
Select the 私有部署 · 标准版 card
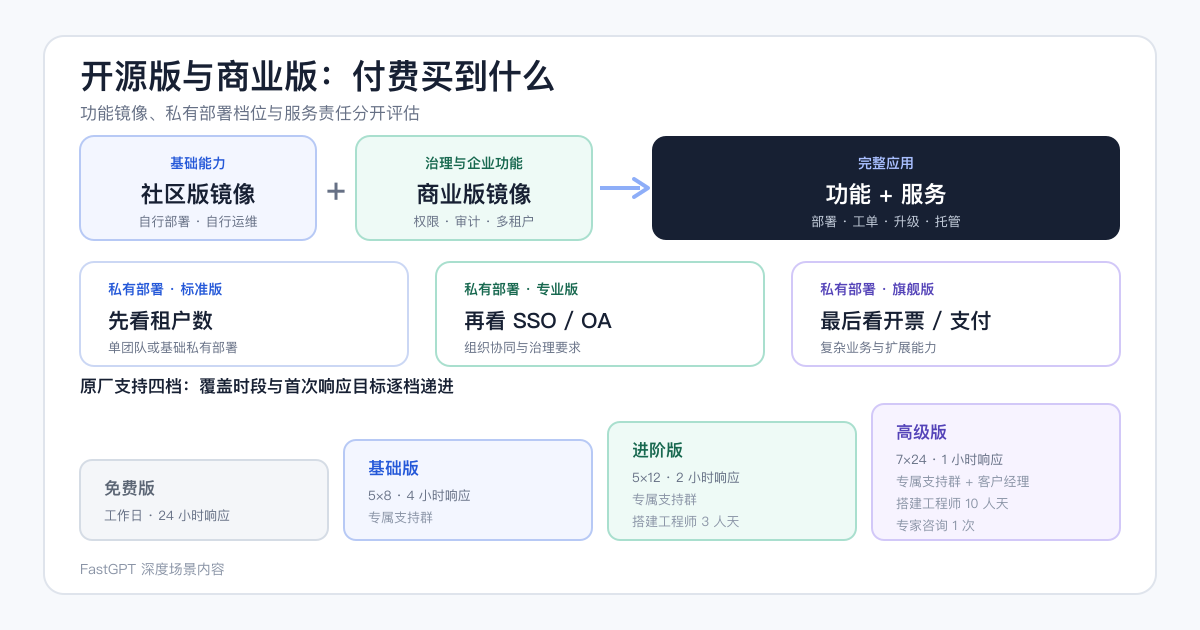(x=244, y=314)
